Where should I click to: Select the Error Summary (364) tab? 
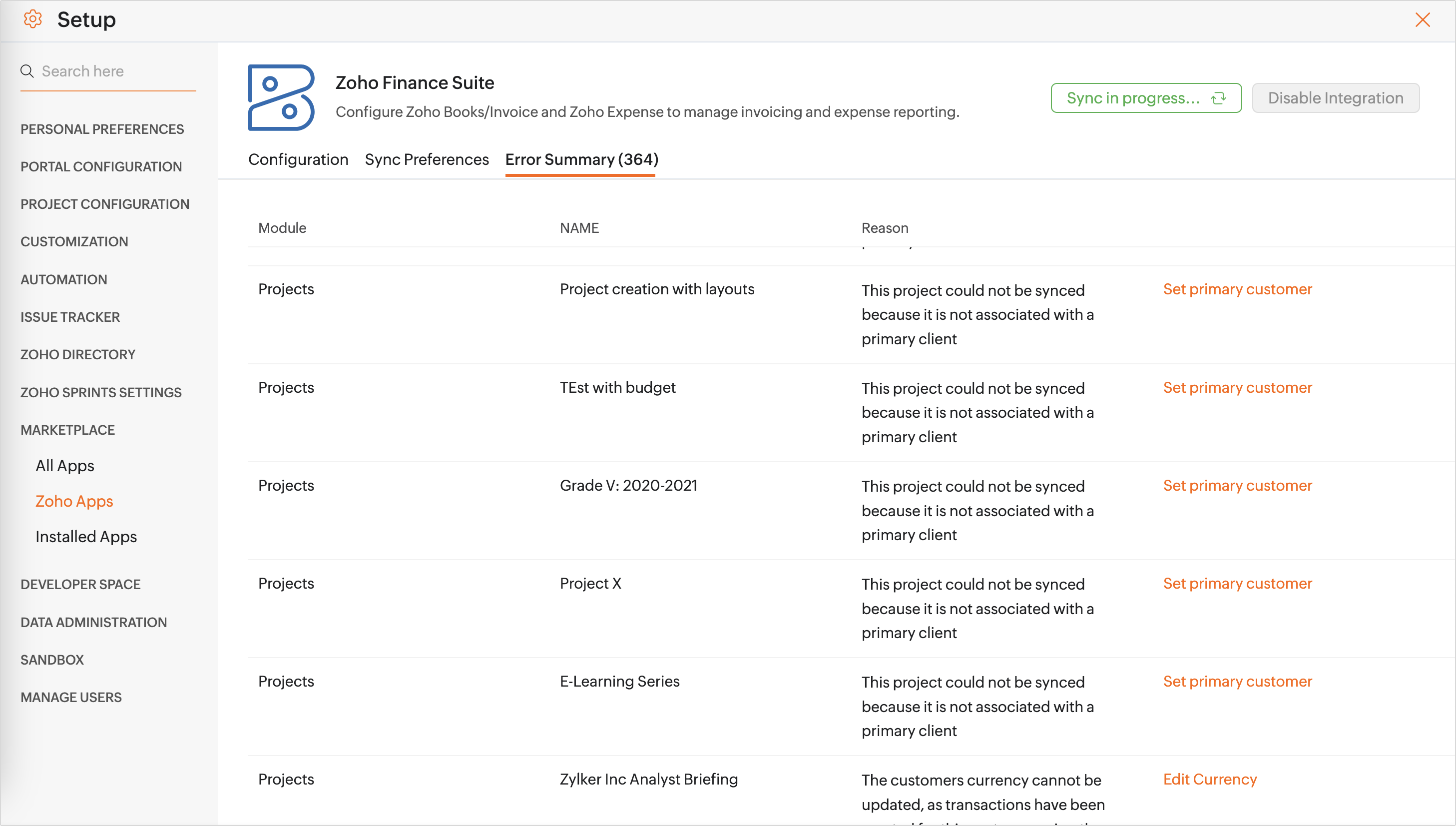[581, 159]
